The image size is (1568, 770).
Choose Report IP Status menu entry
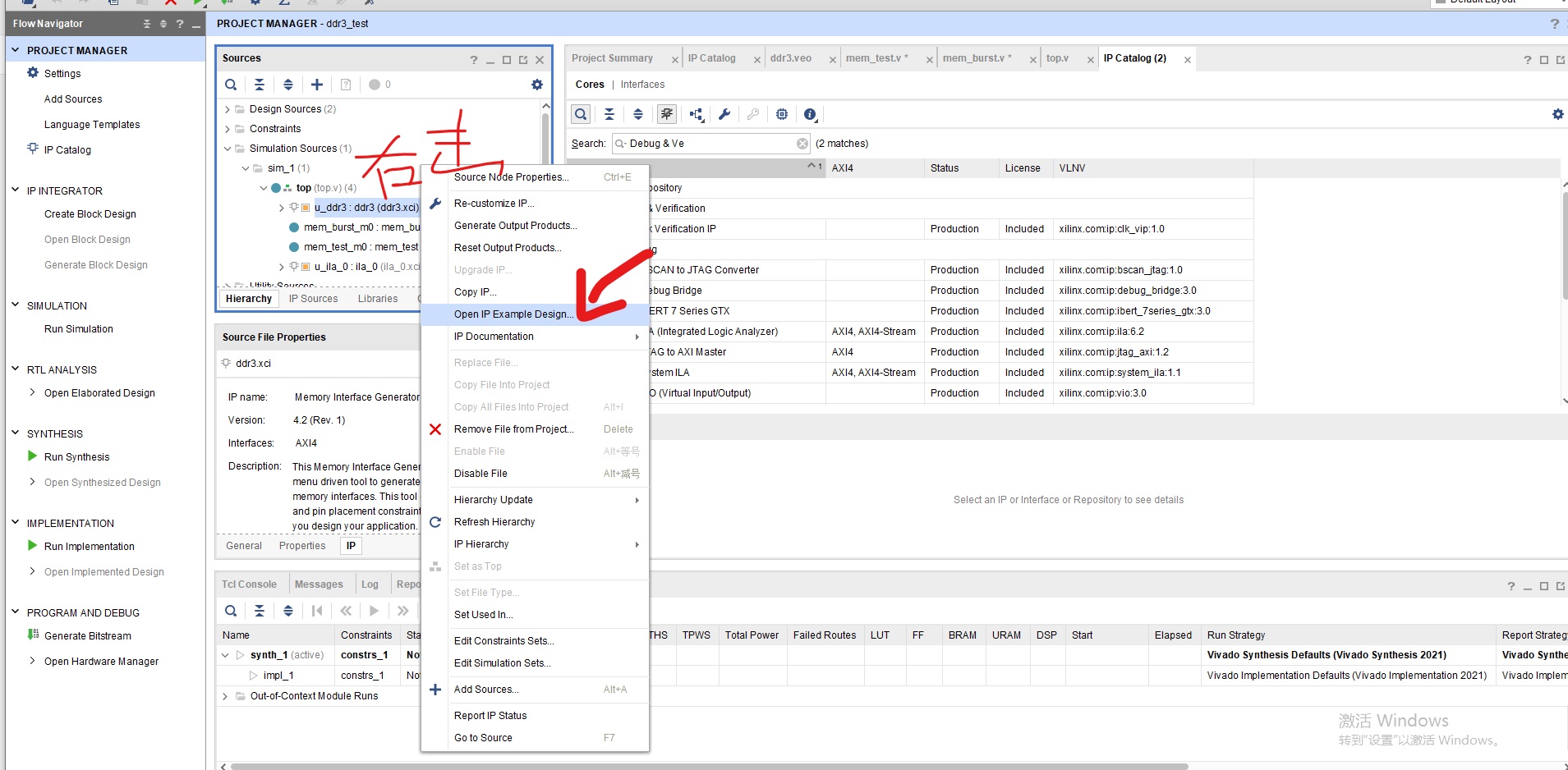tap(535, 716)
